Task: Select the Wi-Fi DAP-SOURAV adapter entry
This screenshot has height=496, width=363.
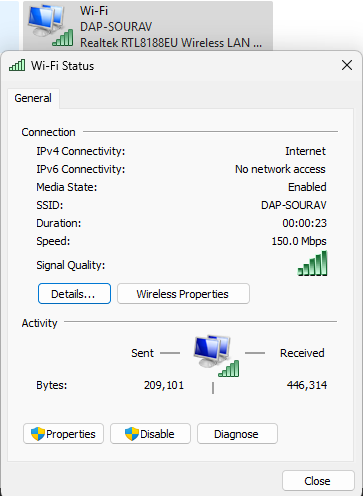Action: coord(148,26)
